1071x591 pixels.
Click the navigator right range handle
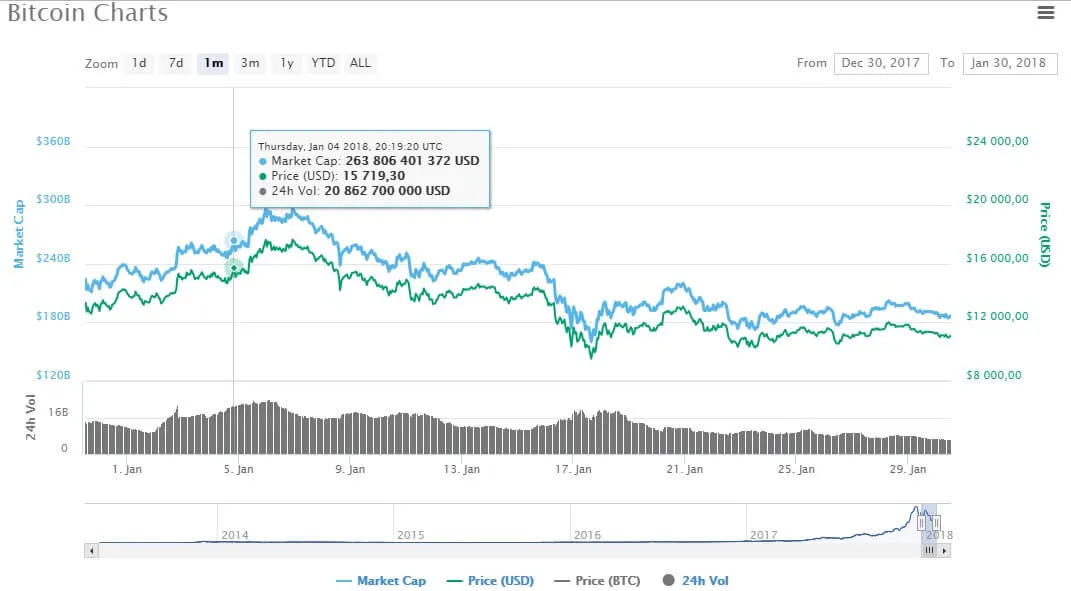936,523
